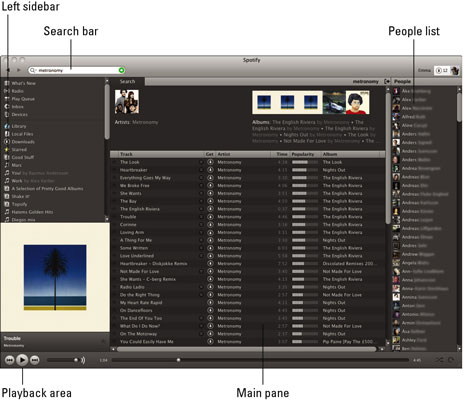Go forward with the navigation arrow

click(x=19, y=70)
